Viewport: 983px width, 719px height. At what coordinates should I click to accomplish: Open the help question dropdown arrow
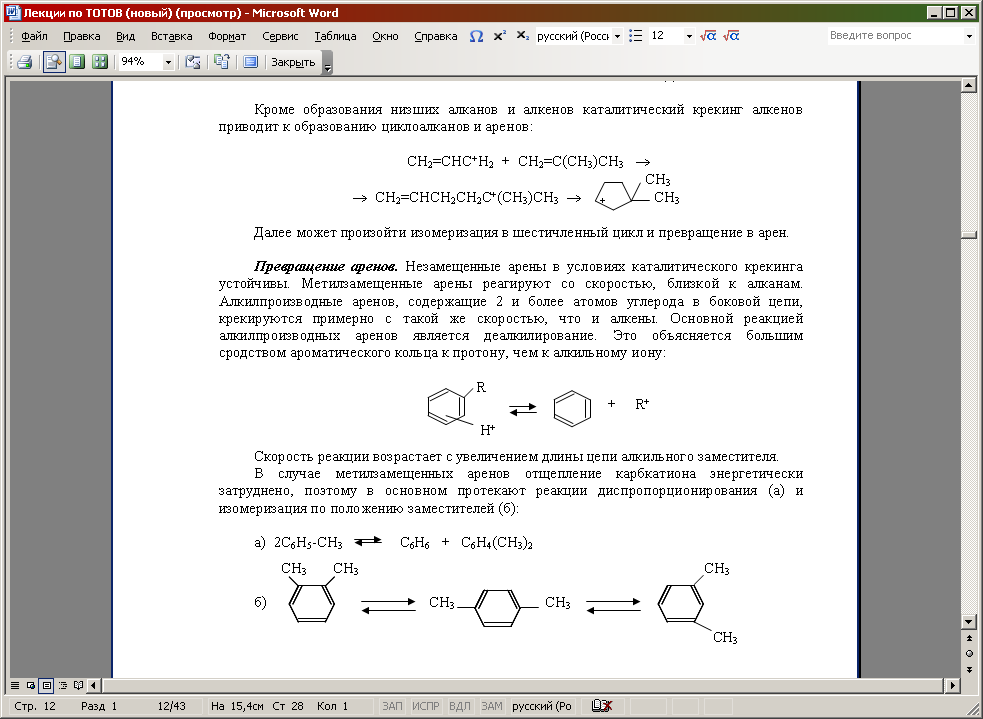coord(970,36)
